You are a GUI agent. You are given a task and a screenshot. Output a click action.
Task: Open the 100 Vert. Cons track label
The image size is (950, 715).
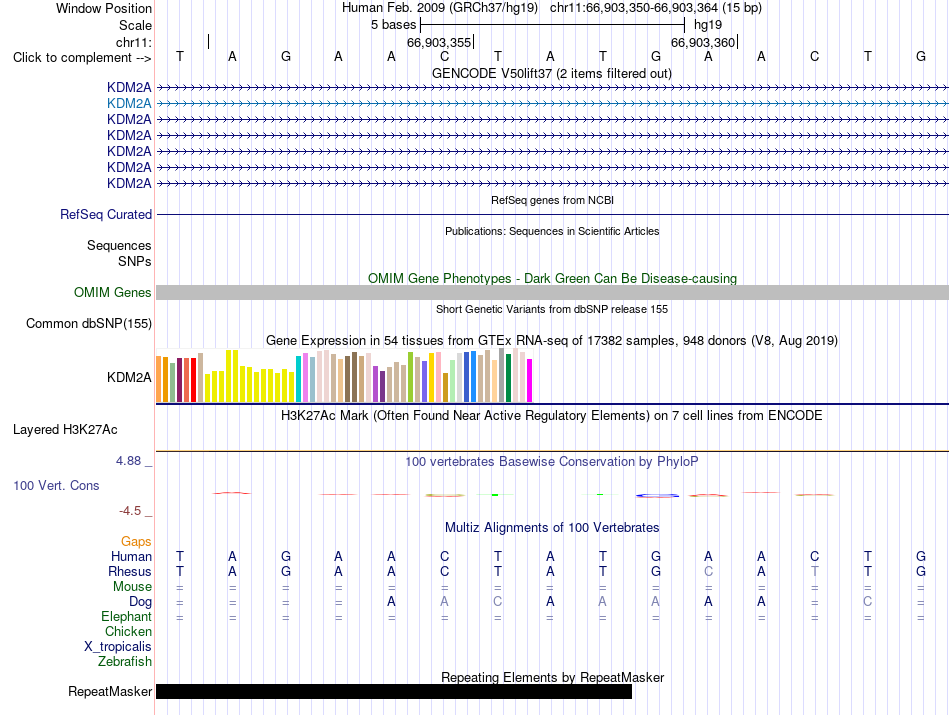pyautogui.click(x=56, y=485)
